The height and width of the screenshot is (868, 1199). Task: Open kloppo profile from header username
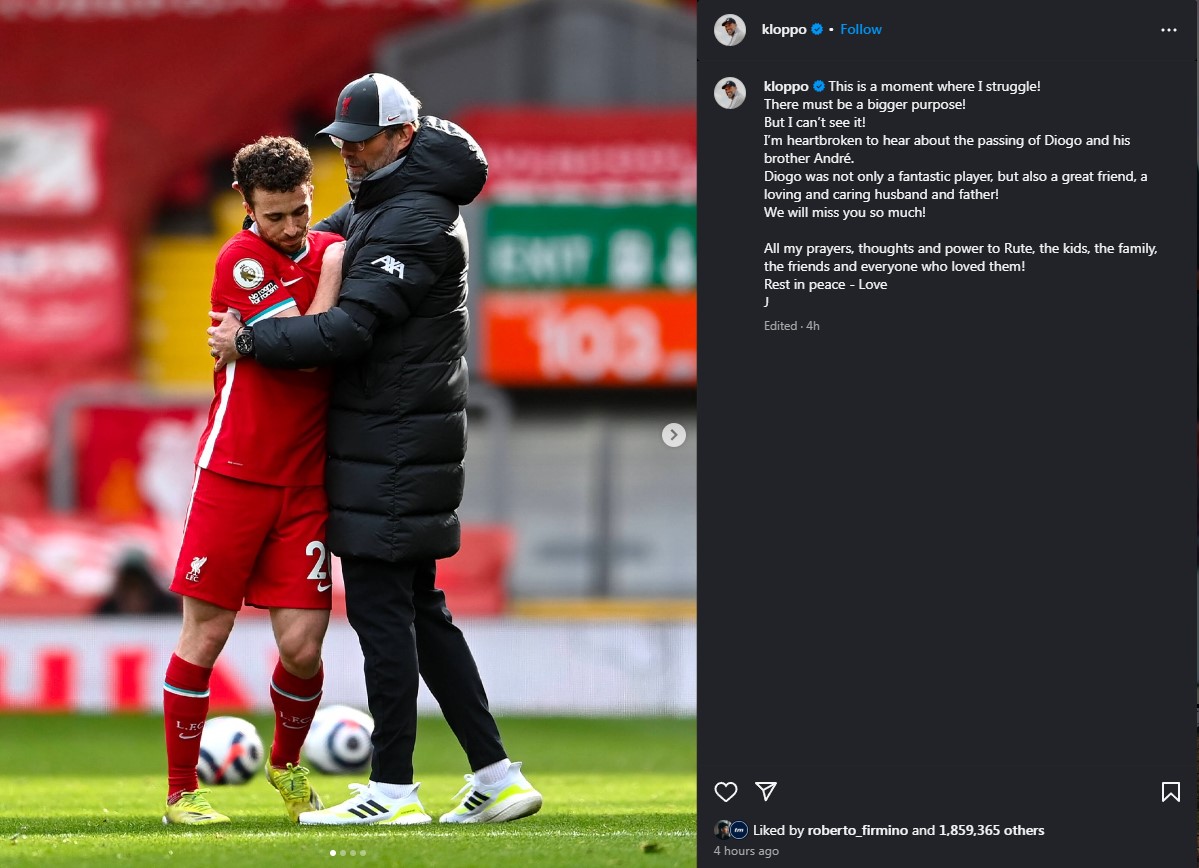tap(784, 29)
